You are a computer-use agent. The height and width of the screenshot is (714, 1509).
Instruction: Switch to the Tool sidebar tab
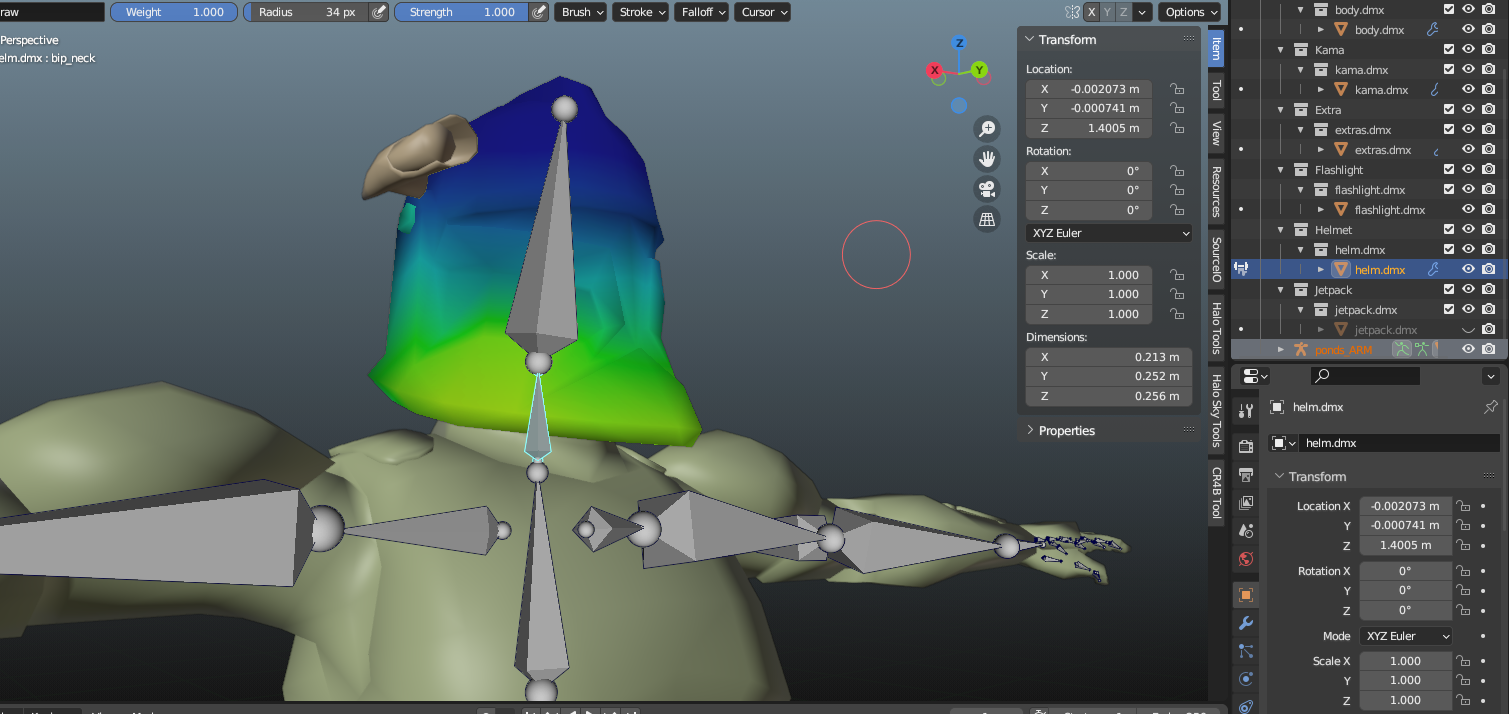click(x=1216, y=90)
